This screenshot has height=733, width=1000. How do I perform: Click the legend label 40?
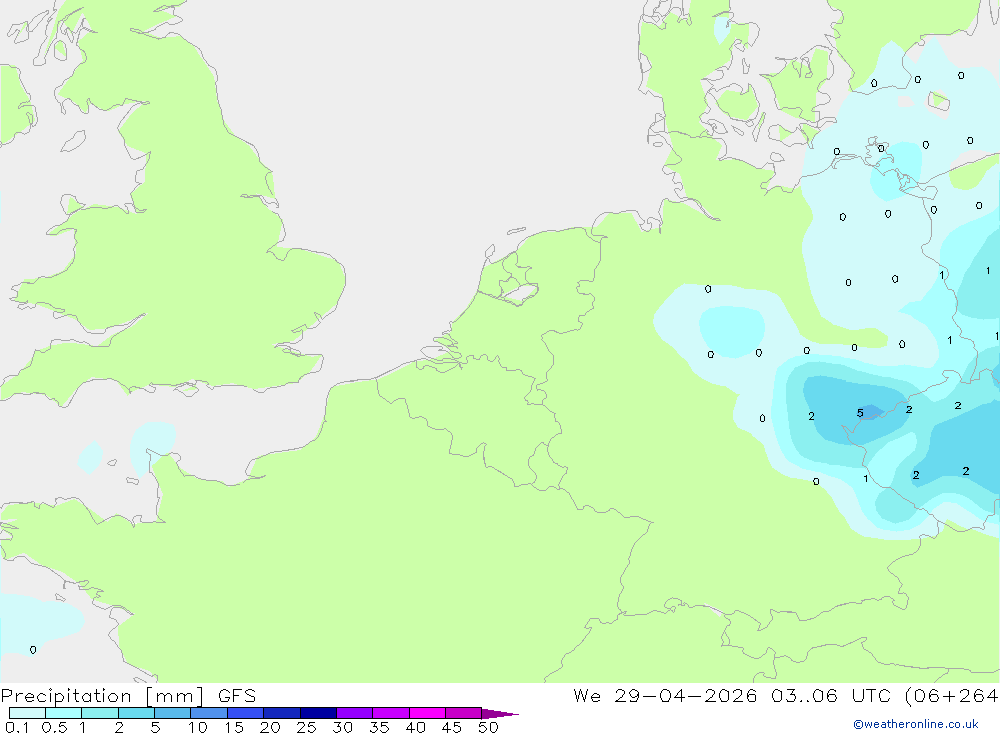tap(416, 727)
